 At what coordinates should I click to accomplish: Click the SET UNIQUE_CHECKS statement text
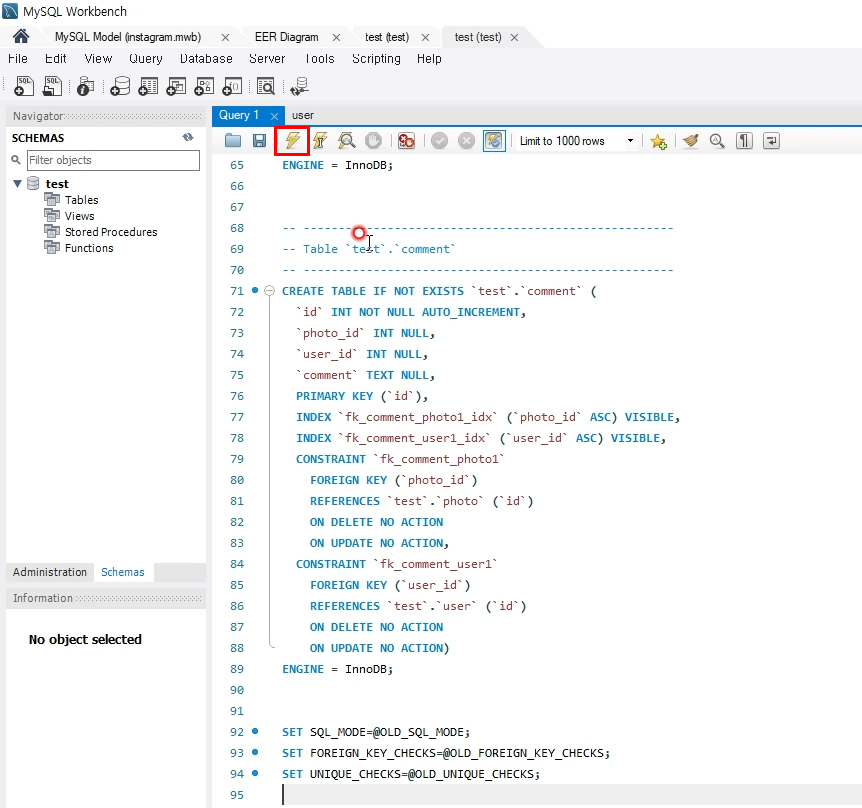[411, 774]
